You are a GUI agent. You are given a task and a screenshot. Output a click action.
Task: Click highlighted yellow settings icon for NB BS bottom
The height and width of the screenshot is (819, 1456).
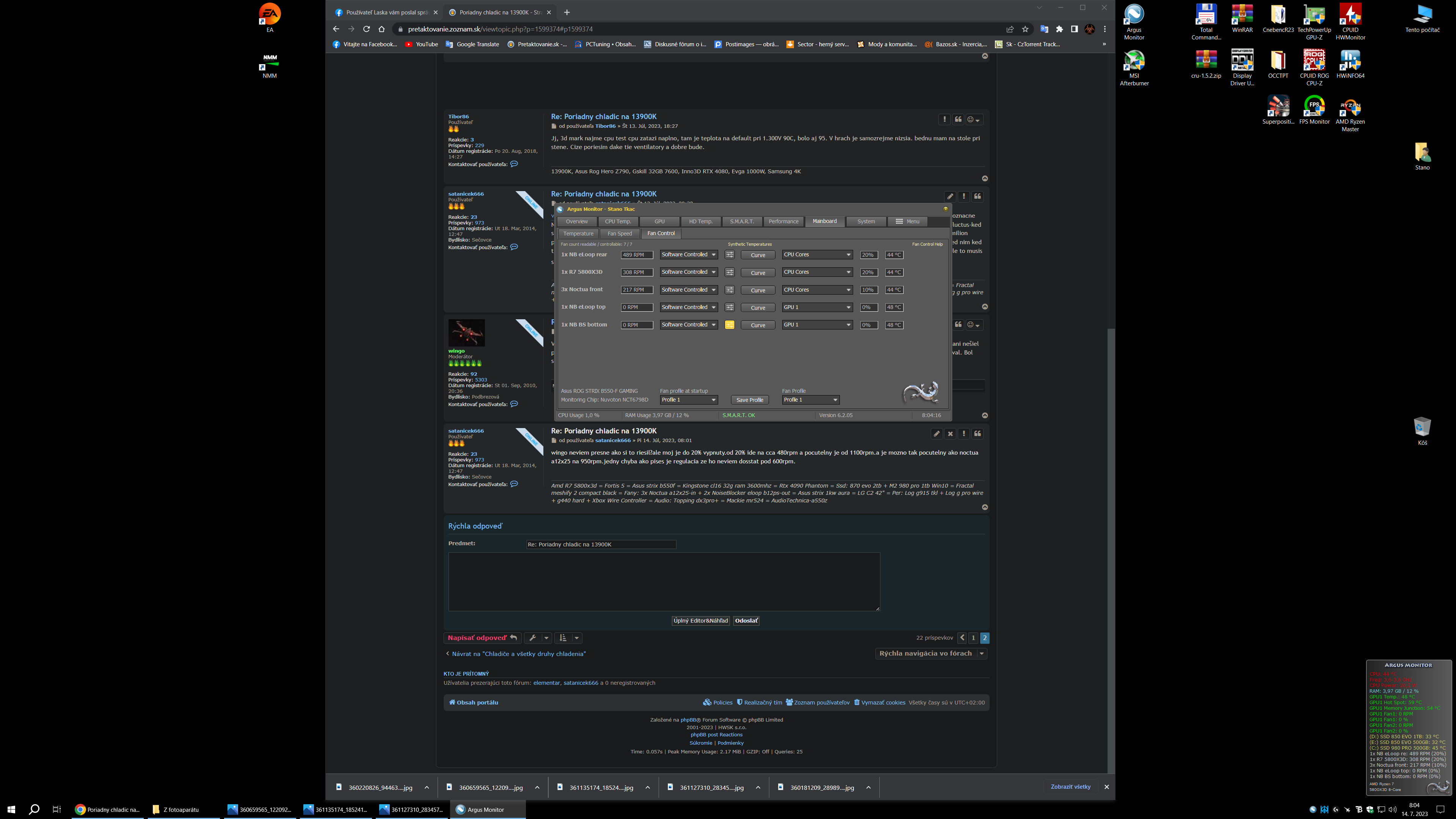point(730,325)
